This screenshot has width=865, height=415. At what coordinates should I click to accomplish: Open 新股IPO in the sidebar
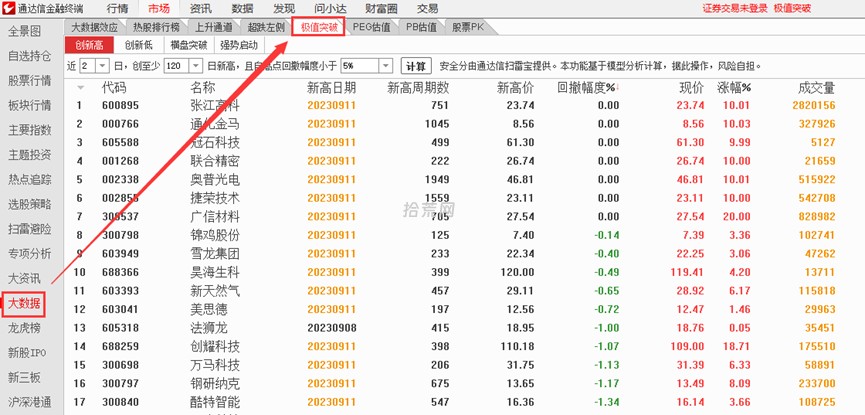tap(27, 353)
